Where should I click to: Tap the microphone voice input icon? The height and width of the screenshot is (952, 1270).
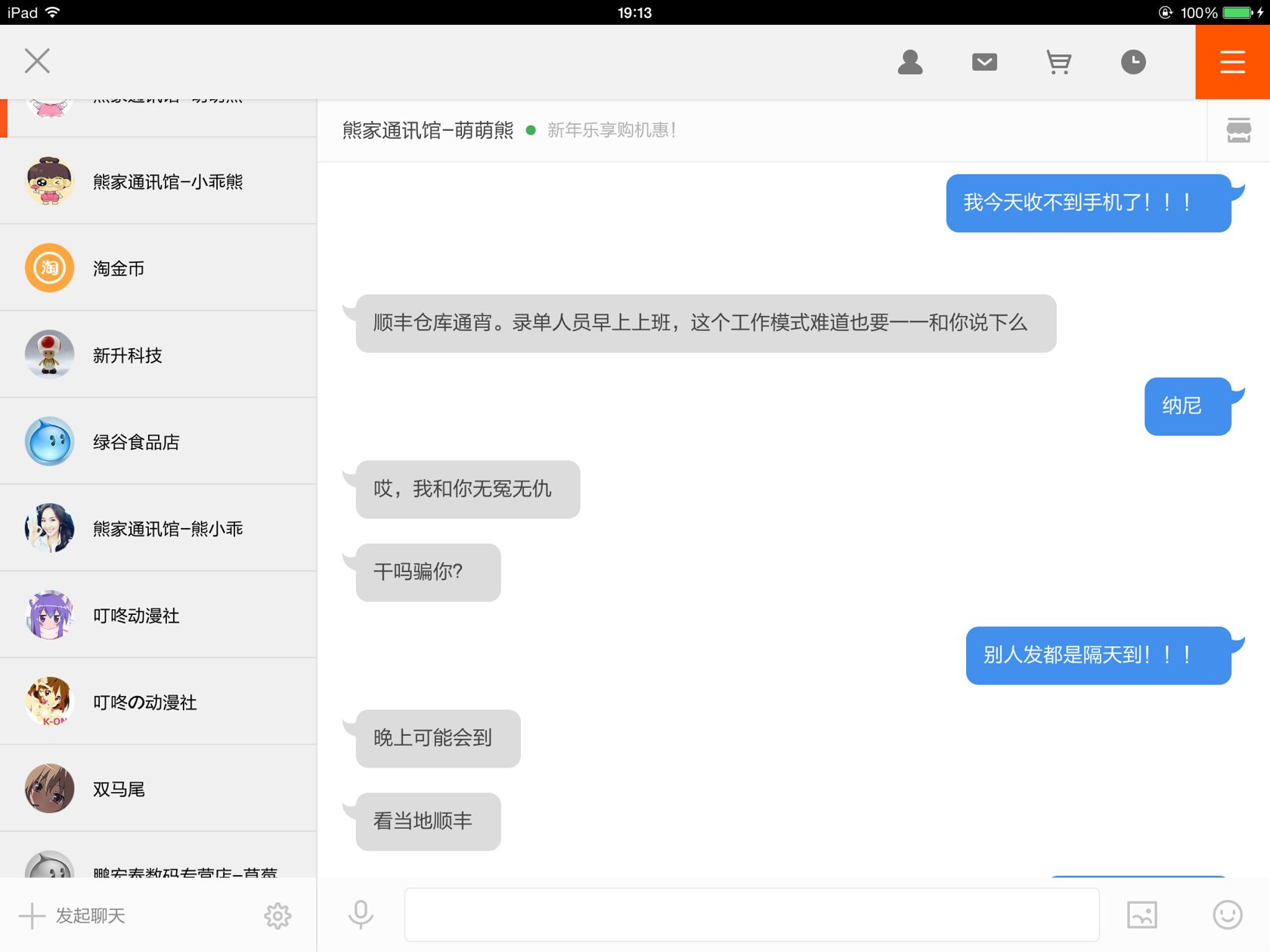pyautogui.click(x=361, y=914)
